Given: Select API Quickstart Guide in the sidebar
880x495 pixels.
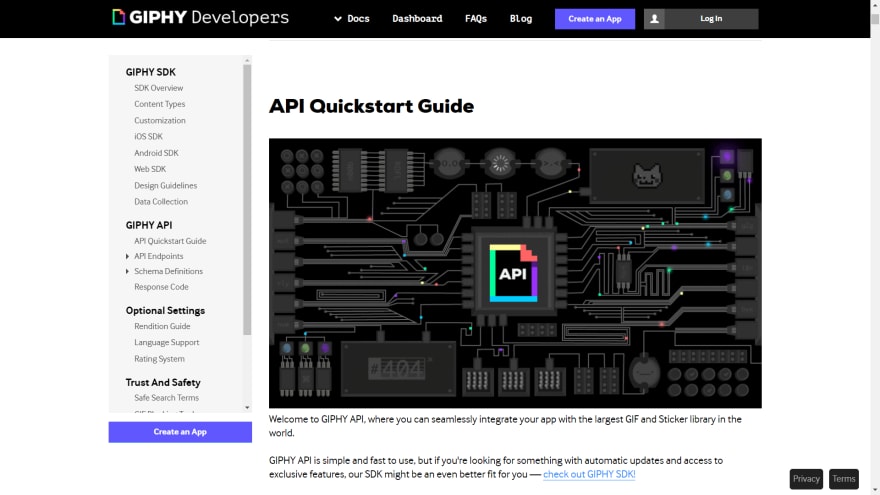Looking at the screenshot, I should pyautogui.click(x=170, y=241).
